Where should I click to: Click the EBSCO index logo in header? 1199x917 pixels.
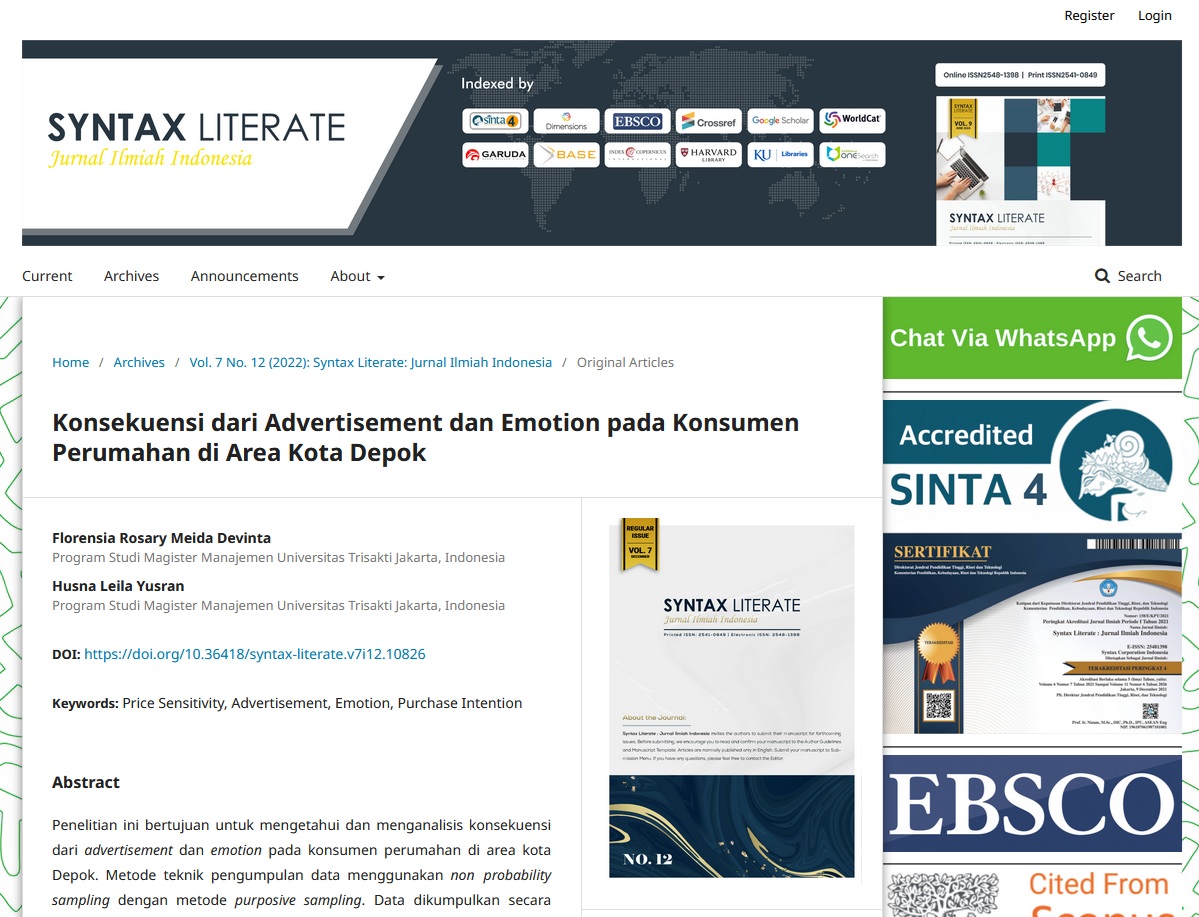point(637,121)
